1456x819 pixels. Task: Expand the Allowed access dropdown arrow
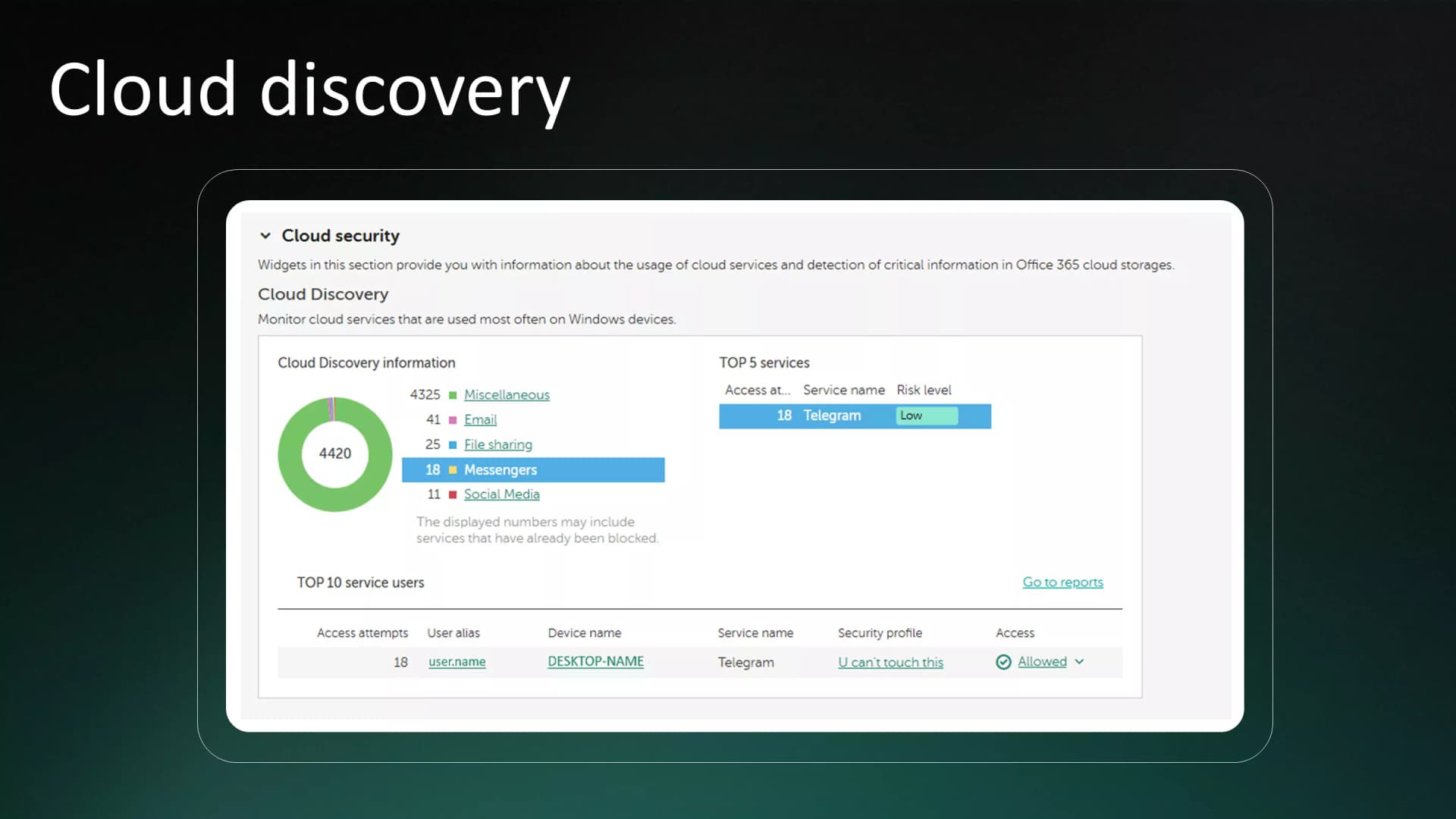[1079, 661]
